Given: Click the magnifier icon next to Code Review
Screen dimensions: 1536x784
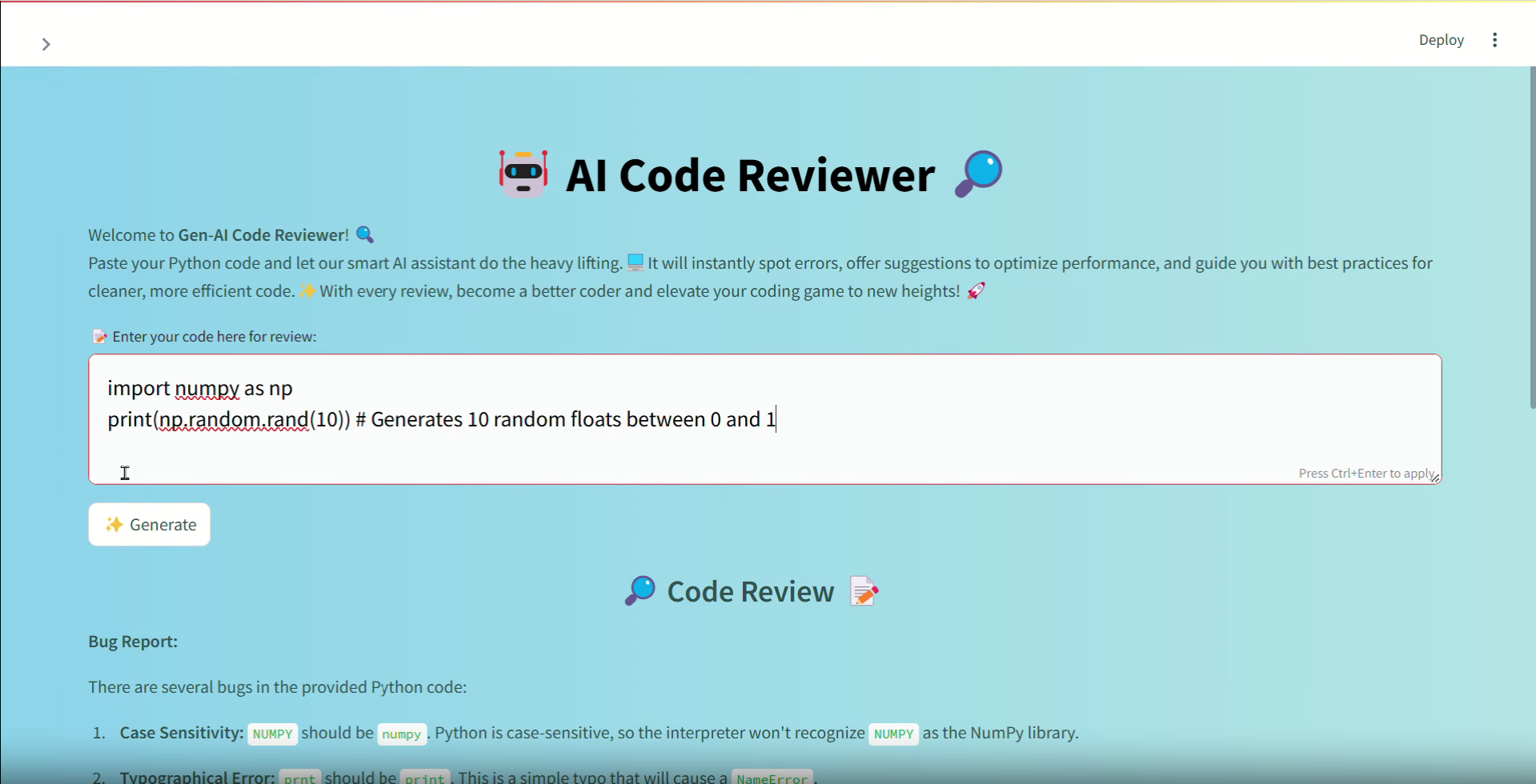Looking at the screenshot, I should pyautogui.click(x=640, y=591).
